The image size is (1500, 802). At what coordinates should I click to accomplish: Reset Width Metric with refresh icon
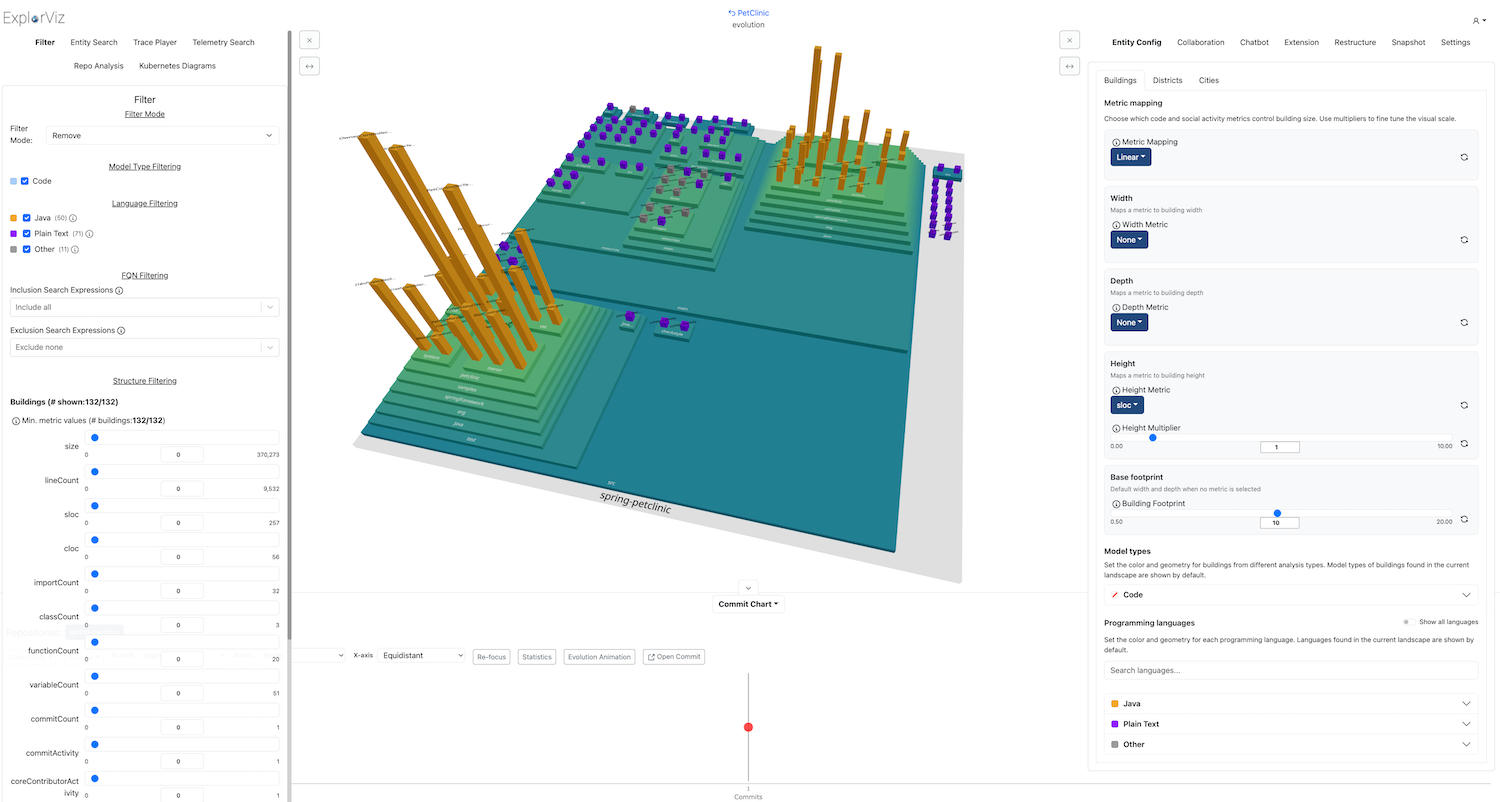1464,240
